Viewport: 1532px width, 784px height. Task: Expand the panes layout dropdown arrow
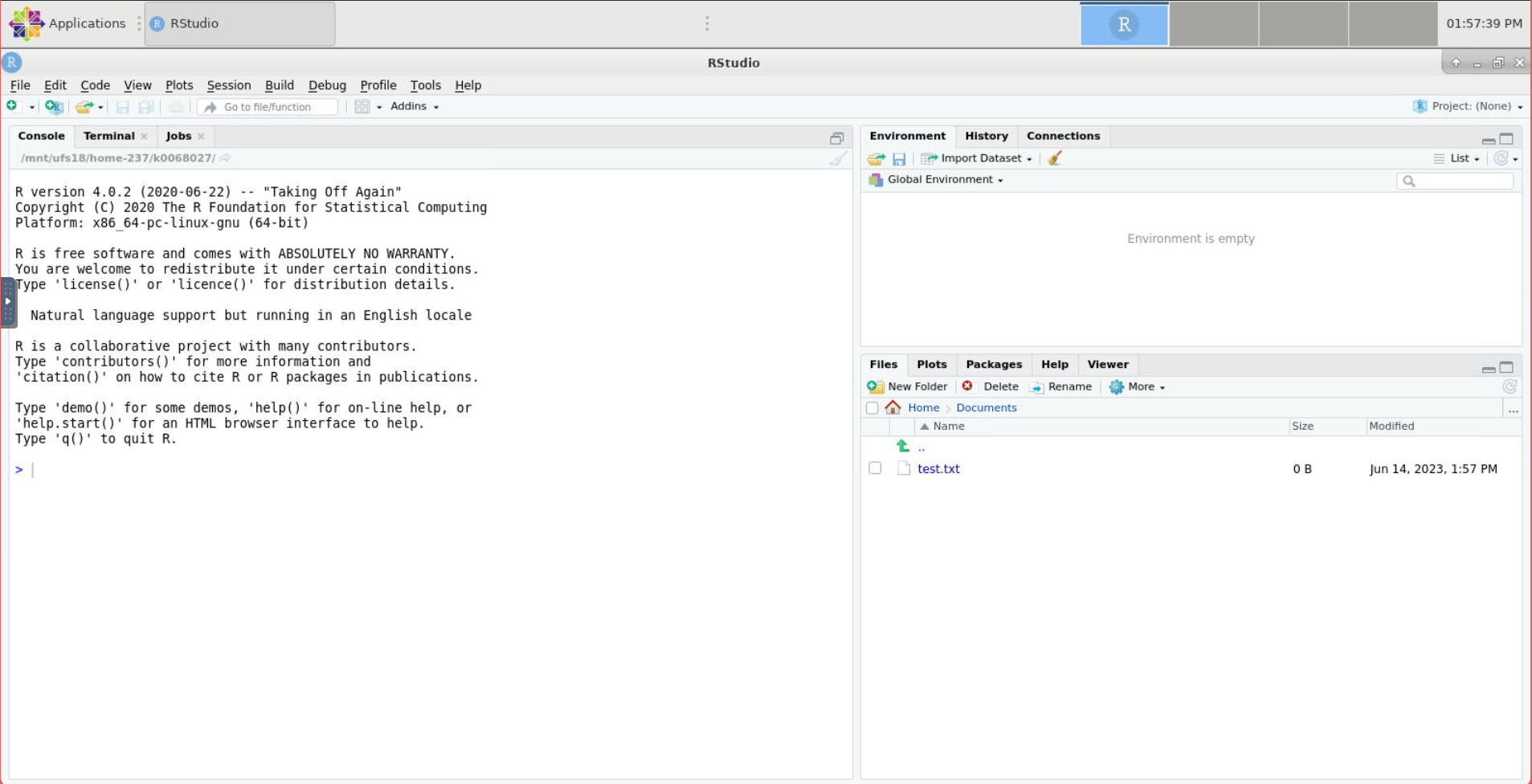pyautogui.click(x=379, y=107)
